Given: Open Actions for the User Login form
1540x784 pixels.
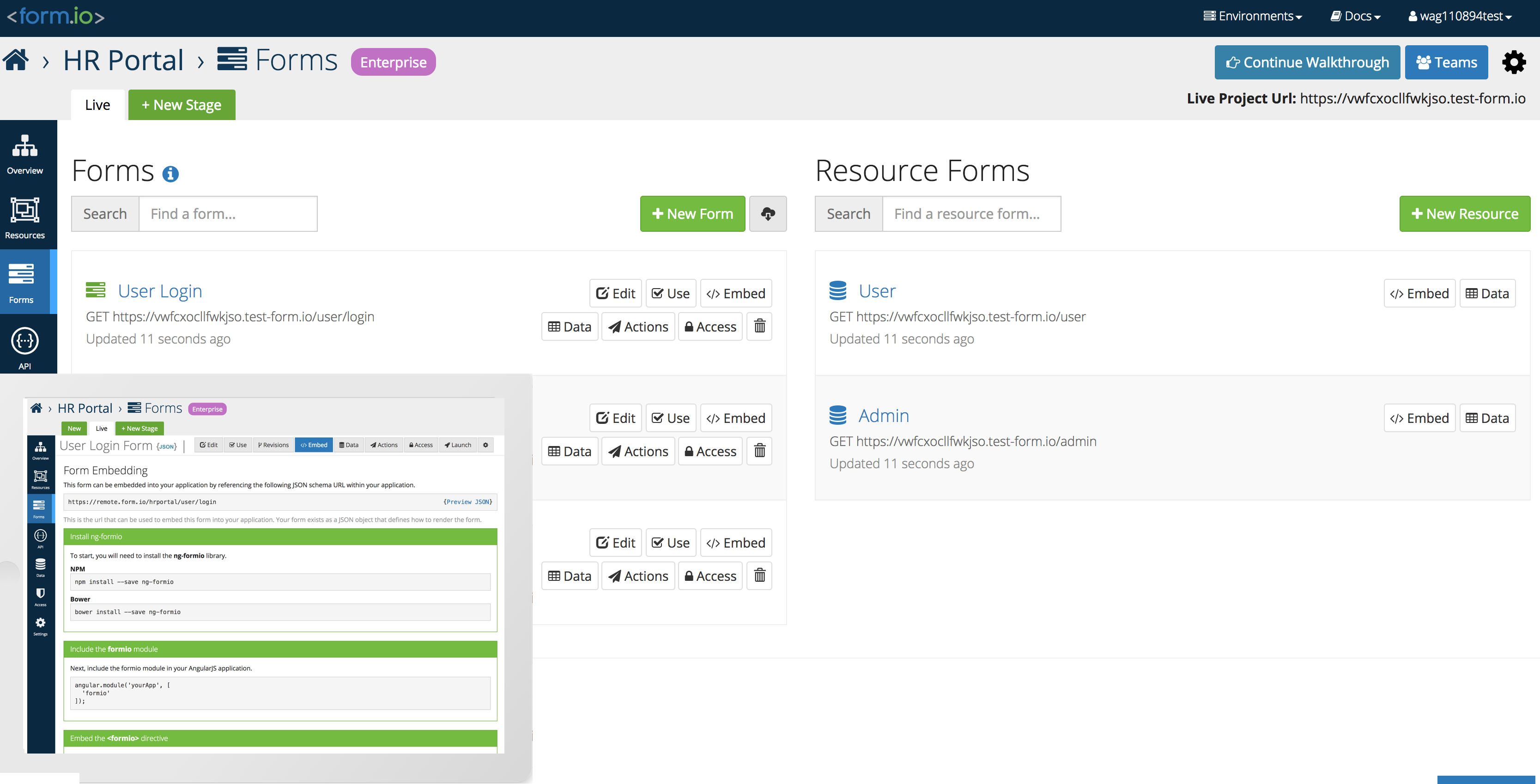Looking at the screenshot, I should pos(638,326).
